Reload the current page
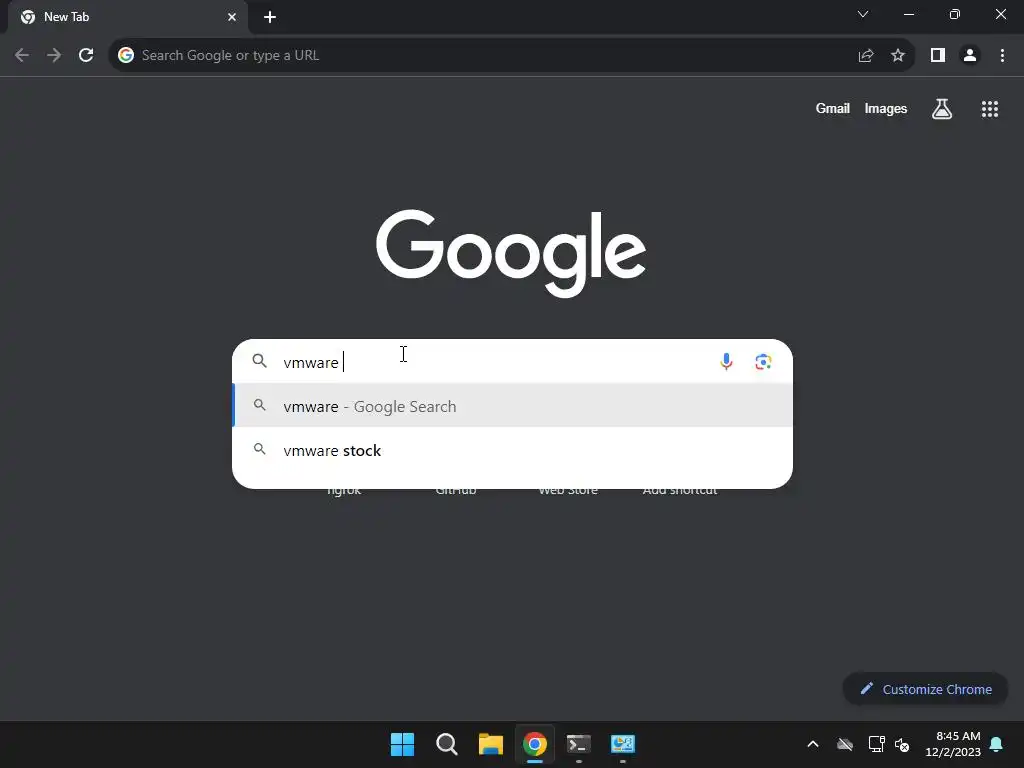 click(x=86, y=56)
